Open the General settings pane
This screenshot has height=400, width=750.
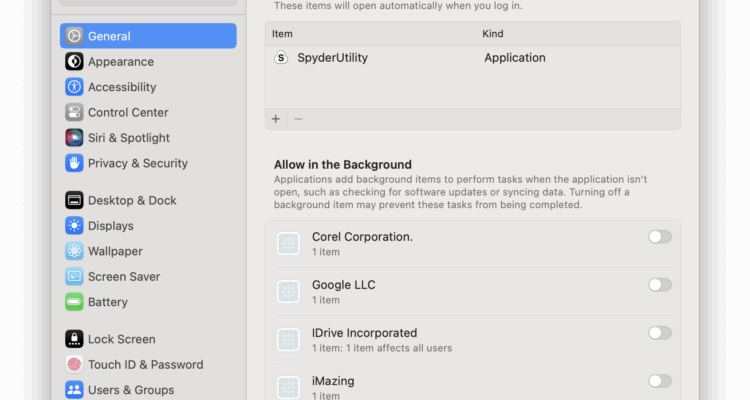pyautogui.click(x=148, y=36)
